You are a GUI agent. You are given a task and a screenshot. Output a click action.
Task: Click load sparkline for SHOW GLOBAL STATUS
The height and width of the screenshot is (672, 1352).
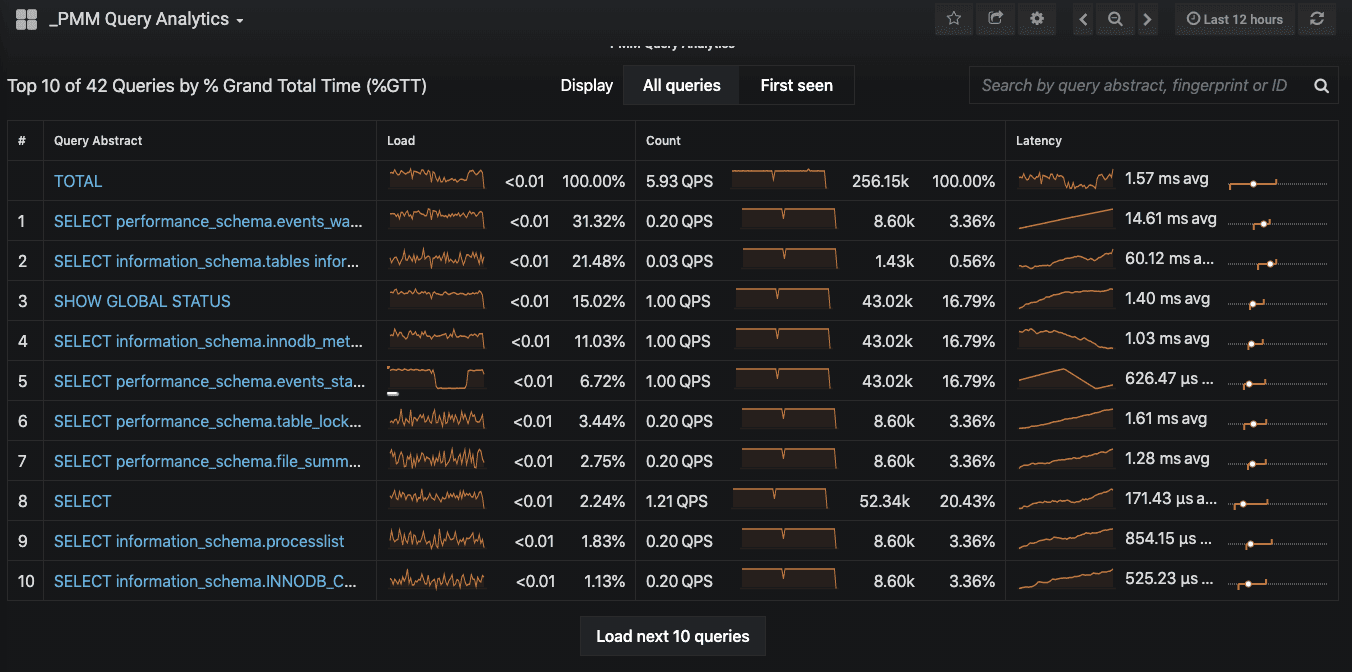pos(437,299)
